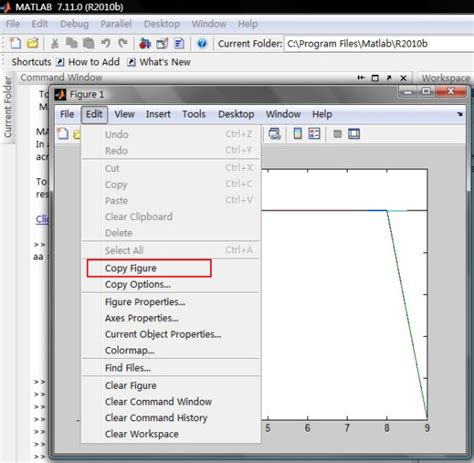Open main MATLAB Parallel menu
This screenshot has width=474, height=463.
[x=116, y=24]
